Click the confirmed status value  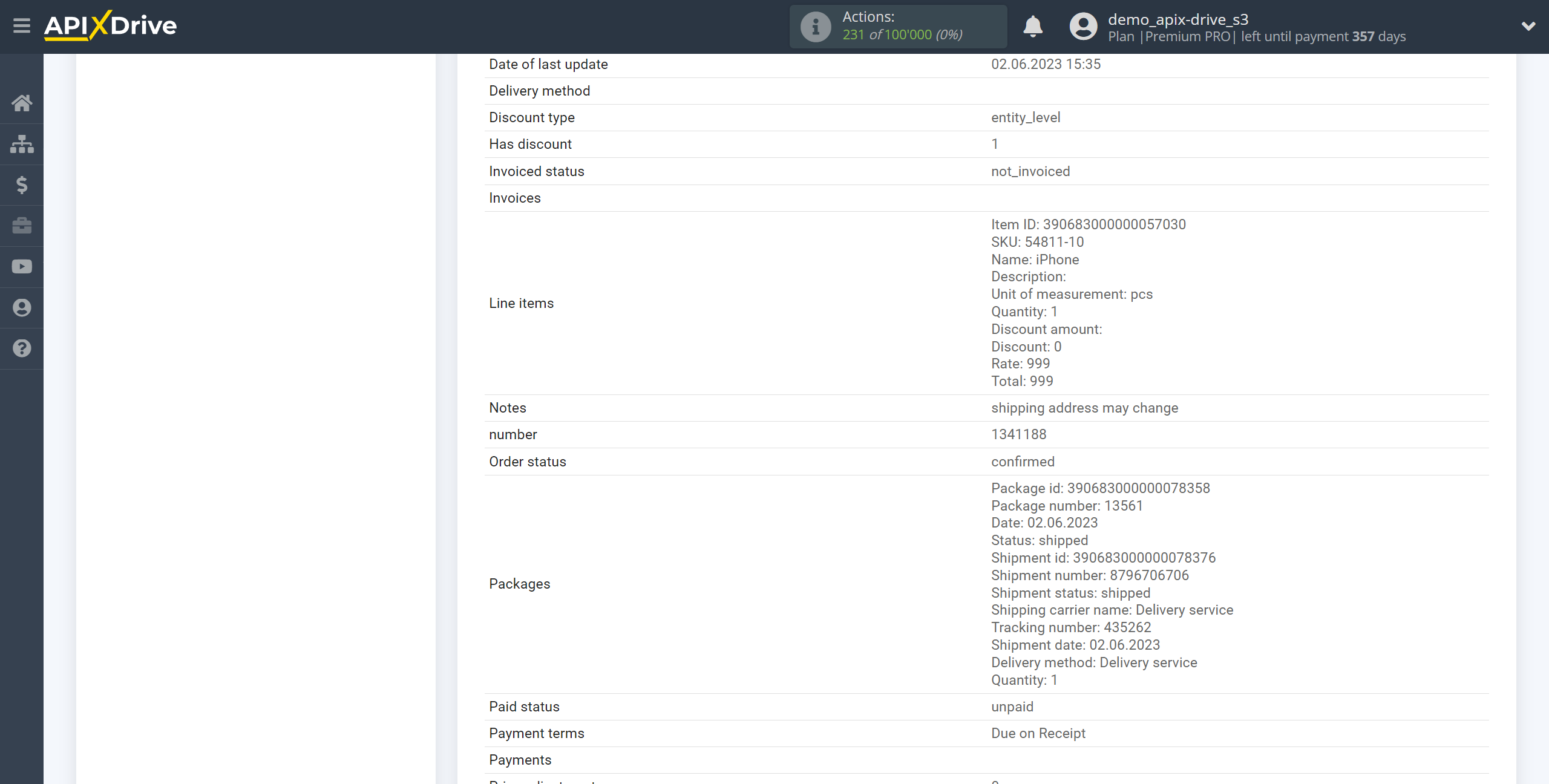(1023, 462)
